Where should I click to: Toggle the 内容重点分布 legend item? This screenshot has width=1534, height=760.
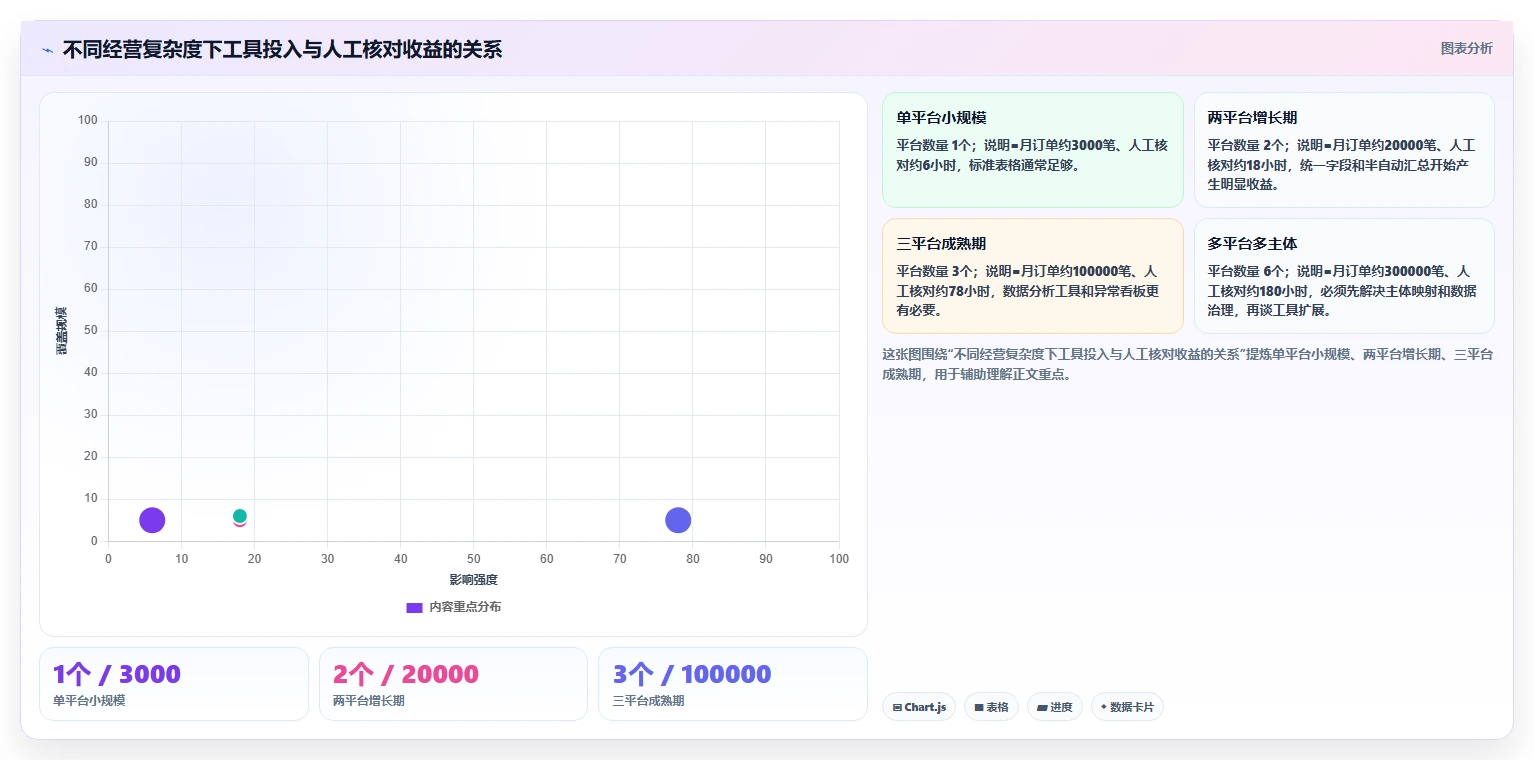click(x=453, y=607)
